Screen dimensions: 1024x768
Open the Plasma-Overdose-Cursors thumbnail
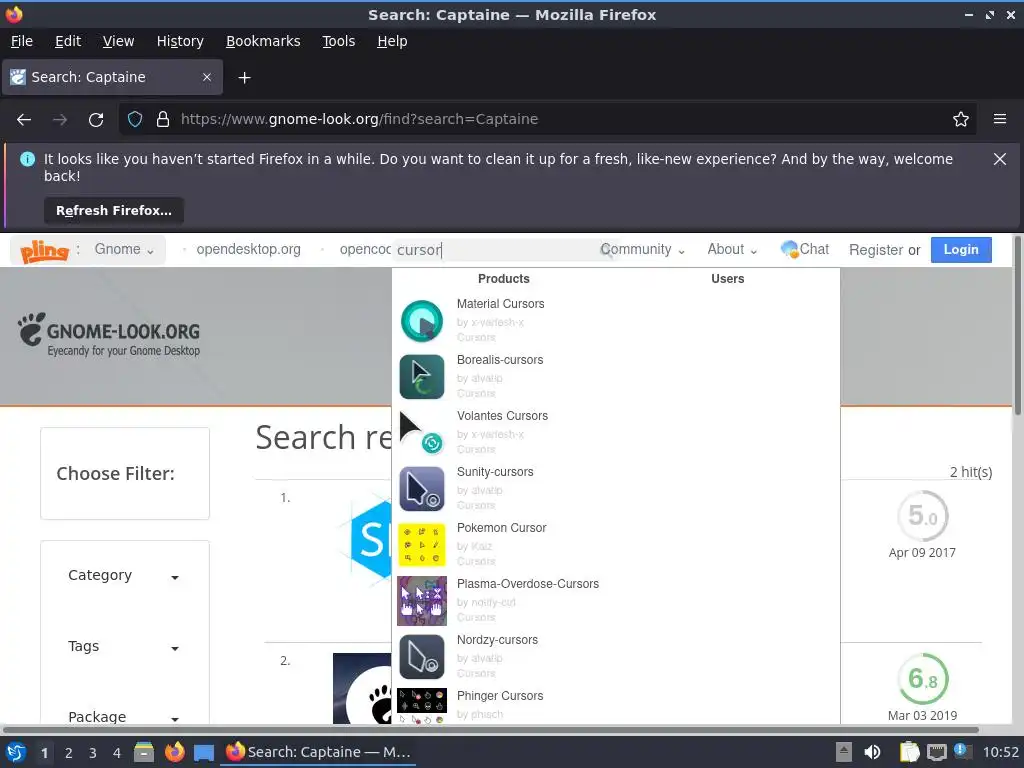422,601
